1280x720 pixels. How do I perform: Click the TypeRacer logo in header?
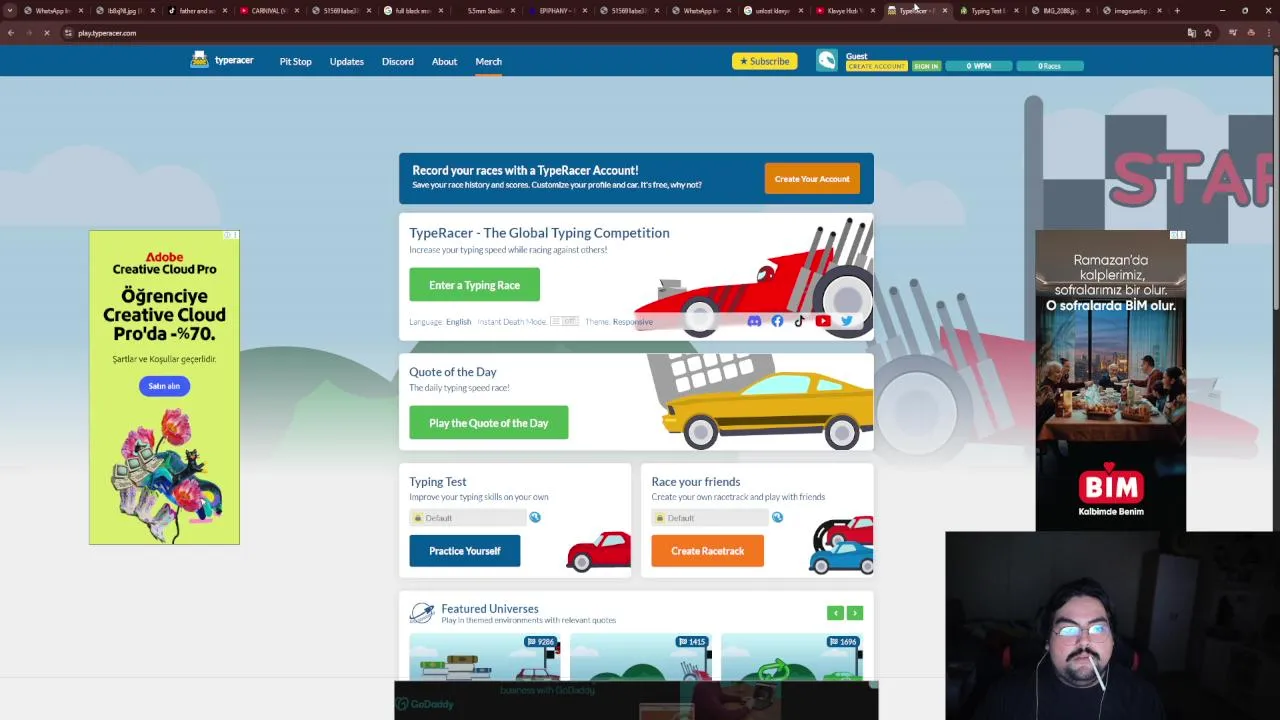point(222,60)
